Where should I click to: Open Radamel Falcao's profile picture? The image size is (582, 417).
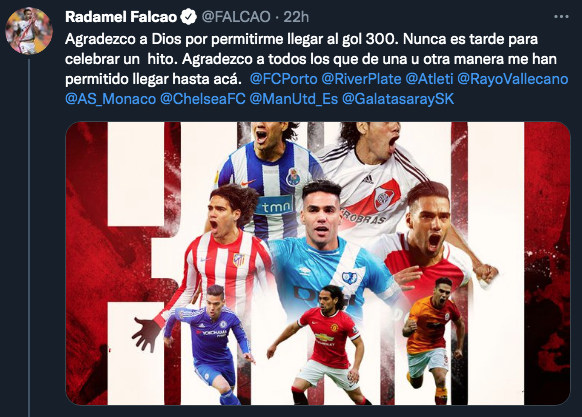point(29,31)
